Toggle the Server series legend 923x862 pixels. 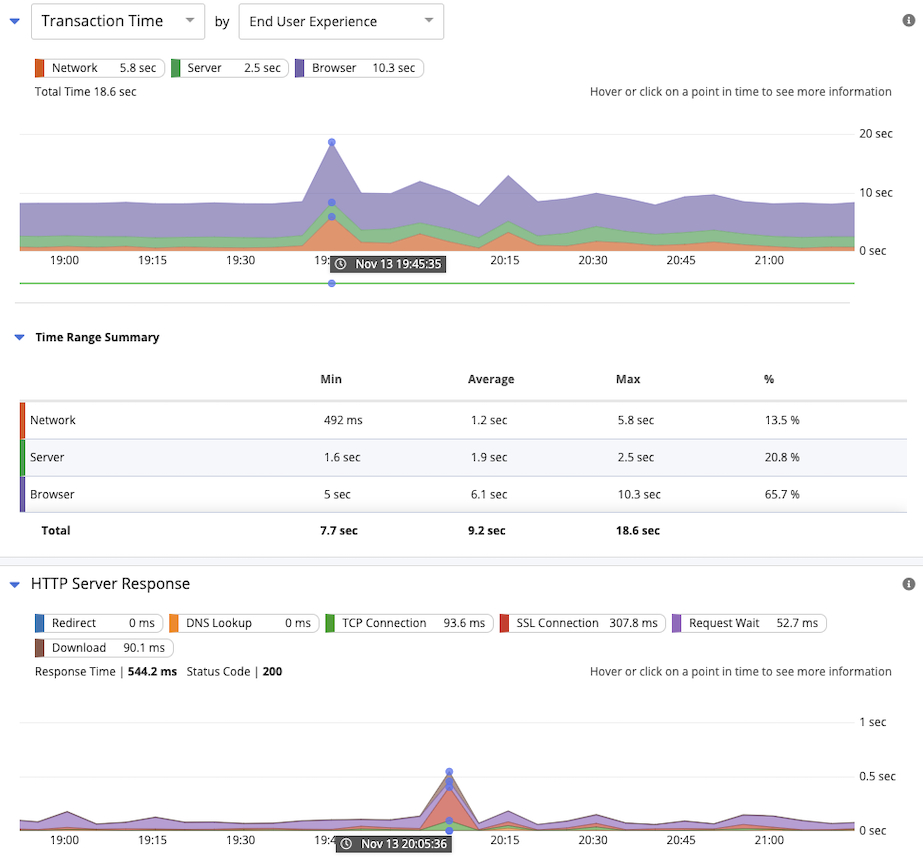(x=229, y=68)
